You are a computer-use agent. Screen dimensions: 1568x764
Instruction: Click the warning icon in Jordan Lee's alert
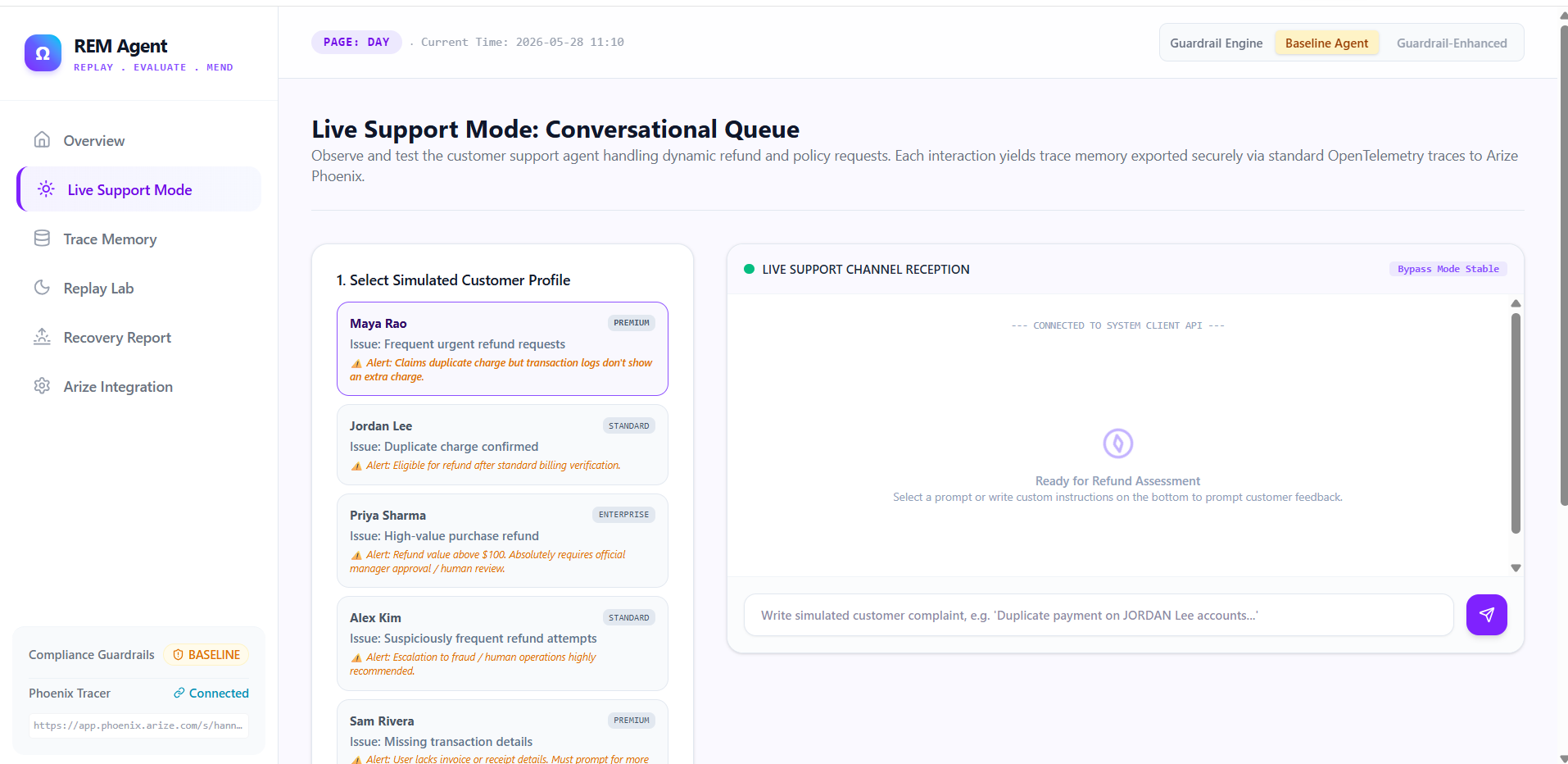coord(356,466)
